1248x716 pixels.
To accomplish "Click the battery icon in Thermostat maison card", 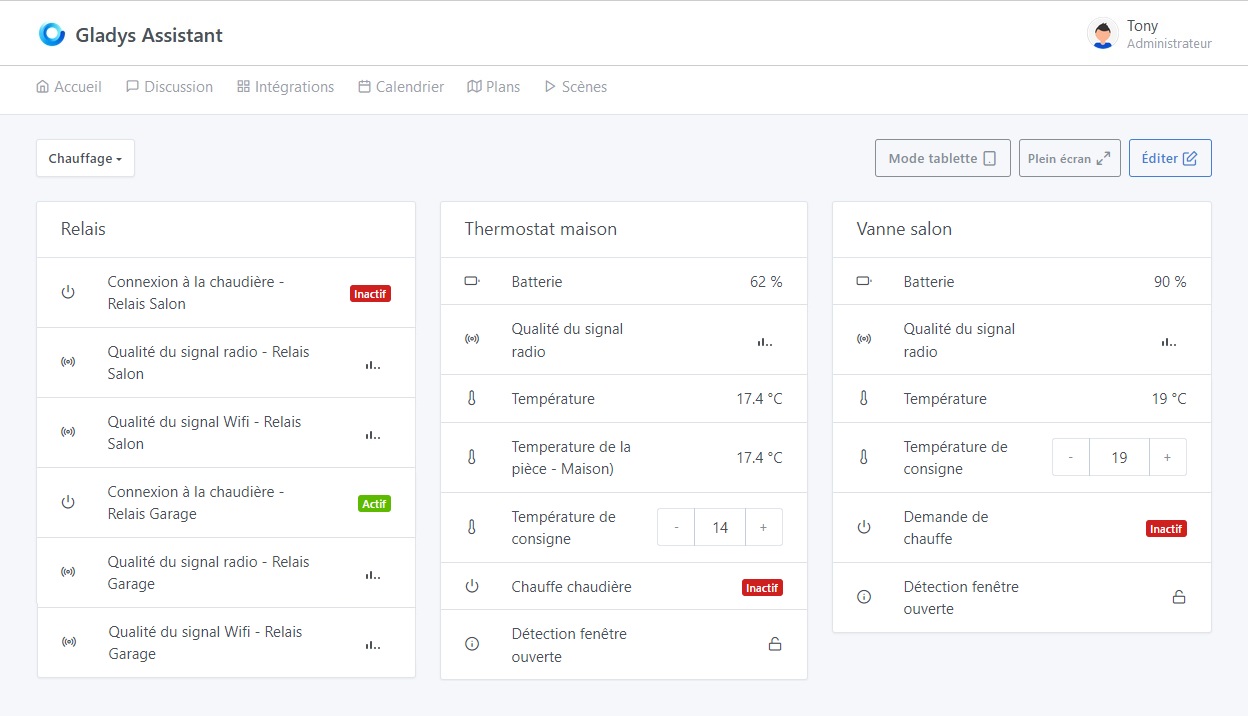I will [x=472, y=281].
